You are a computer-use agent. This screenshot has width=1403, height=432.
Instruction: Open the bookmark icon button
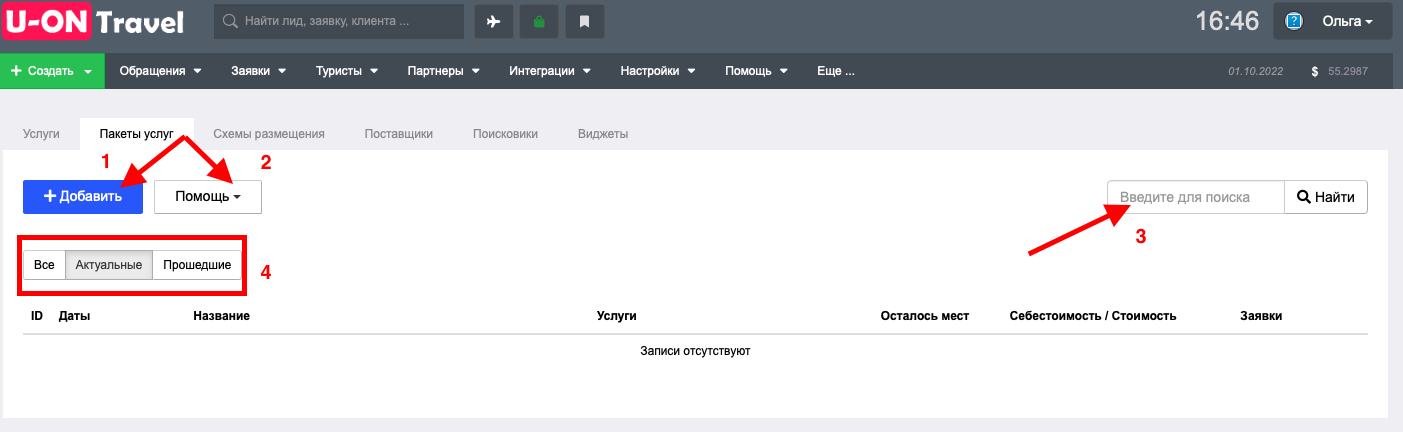point(585,21)
